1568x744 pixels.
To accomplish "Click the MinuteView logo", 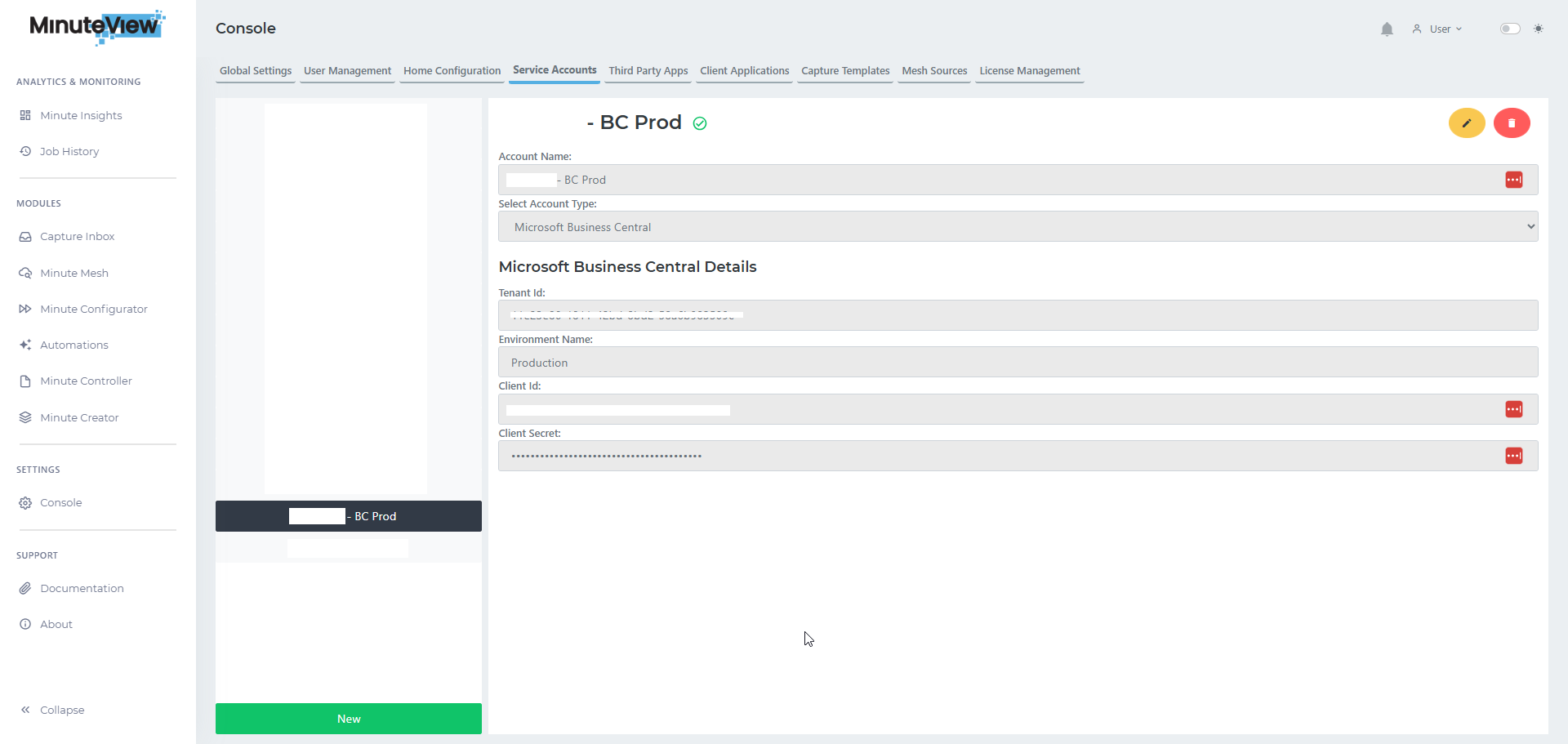I will click(97, 27).
